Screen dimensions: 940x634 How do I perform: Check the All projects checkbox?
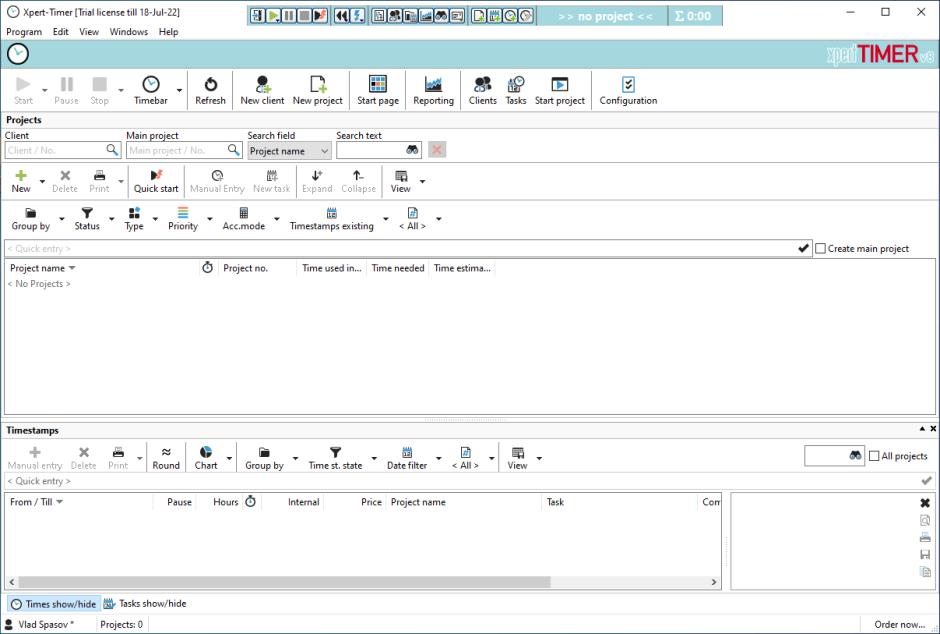(x=874, y=456)
